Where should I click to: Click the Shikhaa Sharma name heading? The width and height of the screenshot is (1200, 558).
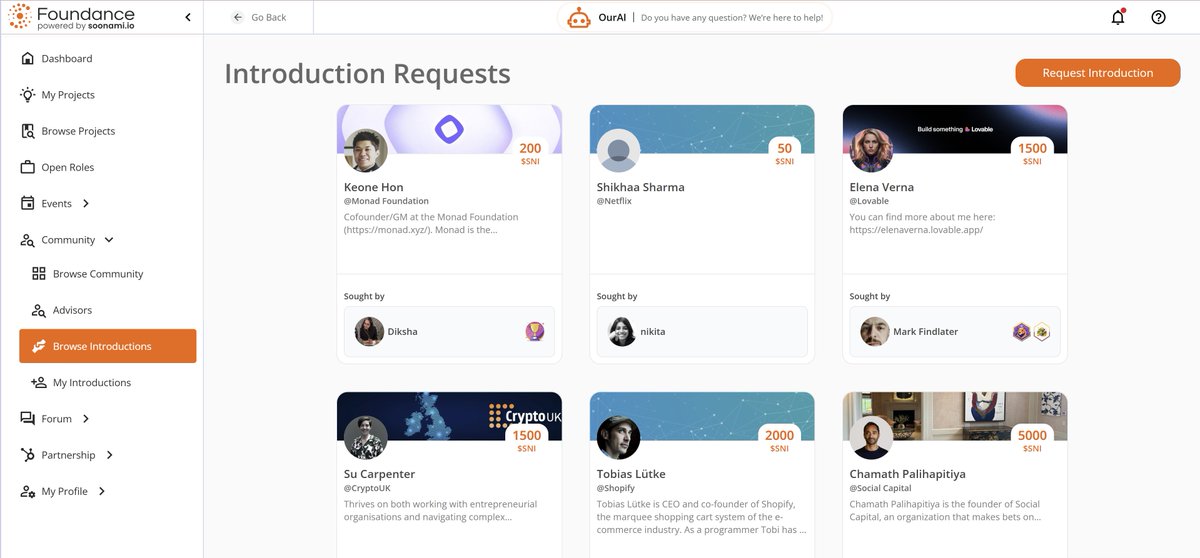641,187
